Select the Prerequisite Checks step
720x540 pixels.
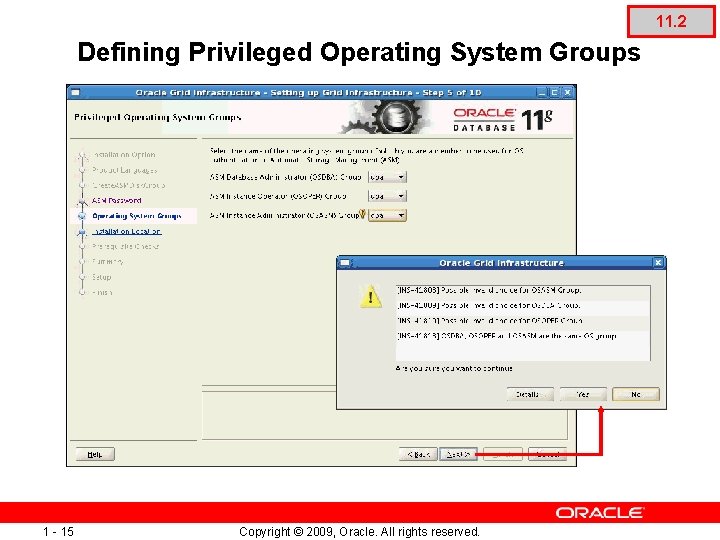(x=125, y=247)
